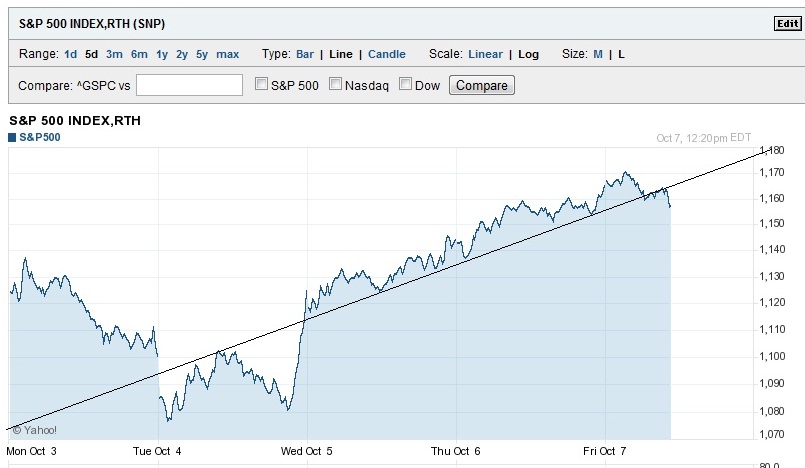The height and width of the screenshot is (468, 805).
Task: Click the Compare button
Action: click(x=481, y=85)
